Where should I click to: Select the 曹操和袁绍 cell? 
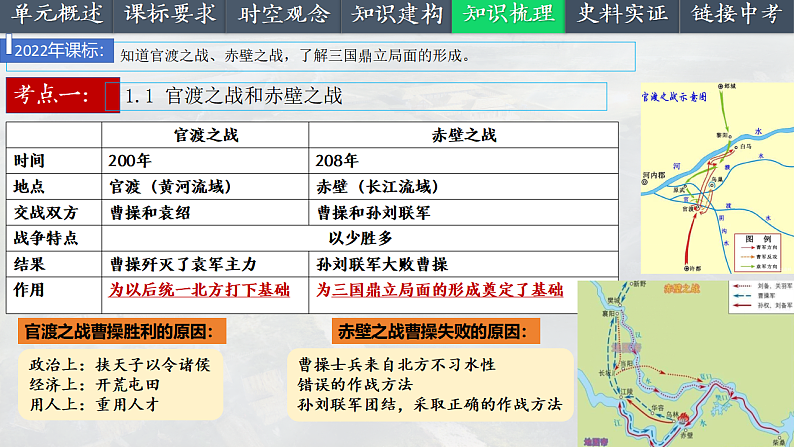205,213
